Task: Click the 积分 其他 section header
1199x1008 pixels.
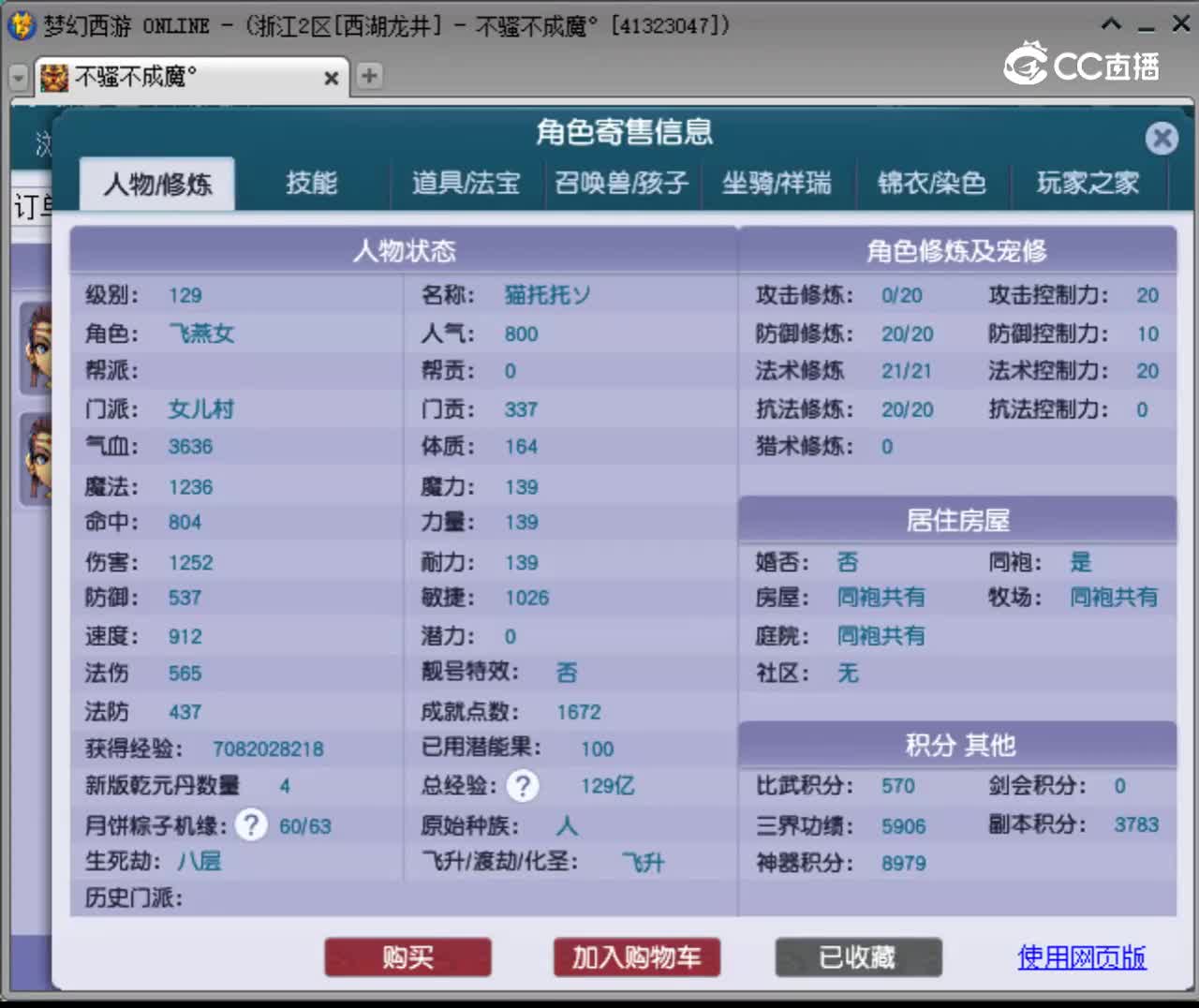Action: click(957, 745)
